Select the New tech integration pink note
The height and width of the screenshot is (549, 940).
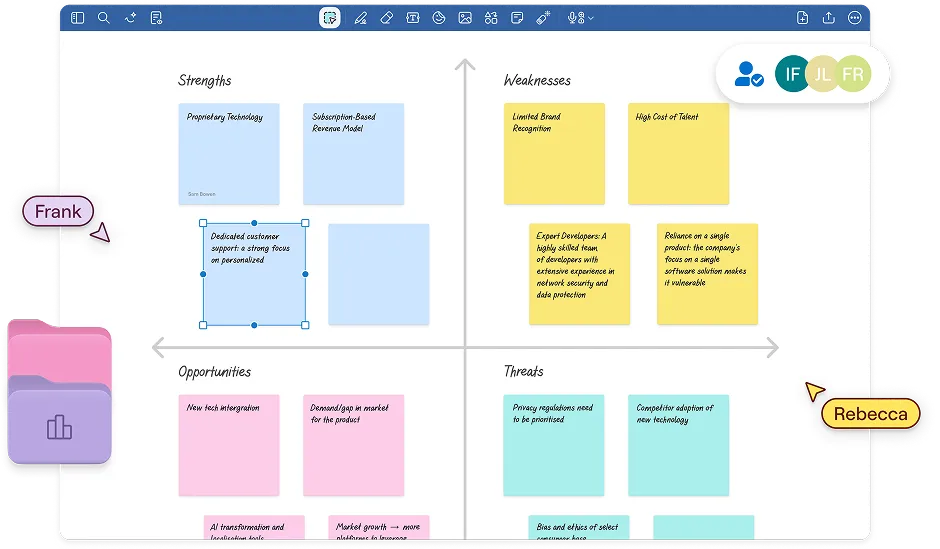click(229, 445)
